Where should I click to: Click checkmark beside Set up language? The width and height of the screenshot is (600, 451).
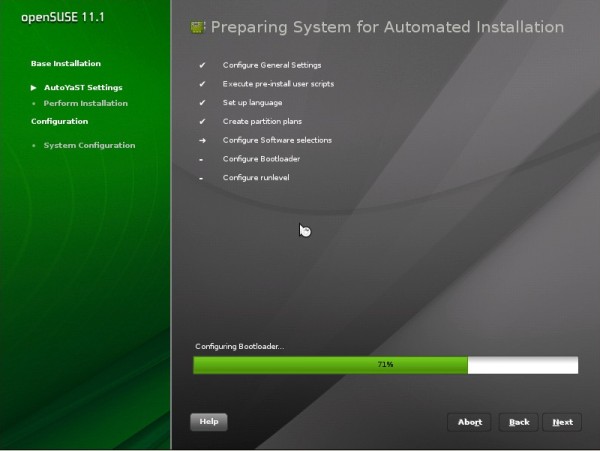tap(202, 103)
